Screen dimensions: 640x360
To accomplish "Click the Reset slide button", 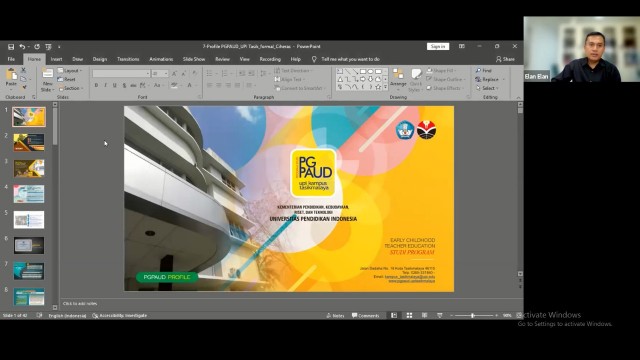I will pyautogui.click(x=67, y=79).
